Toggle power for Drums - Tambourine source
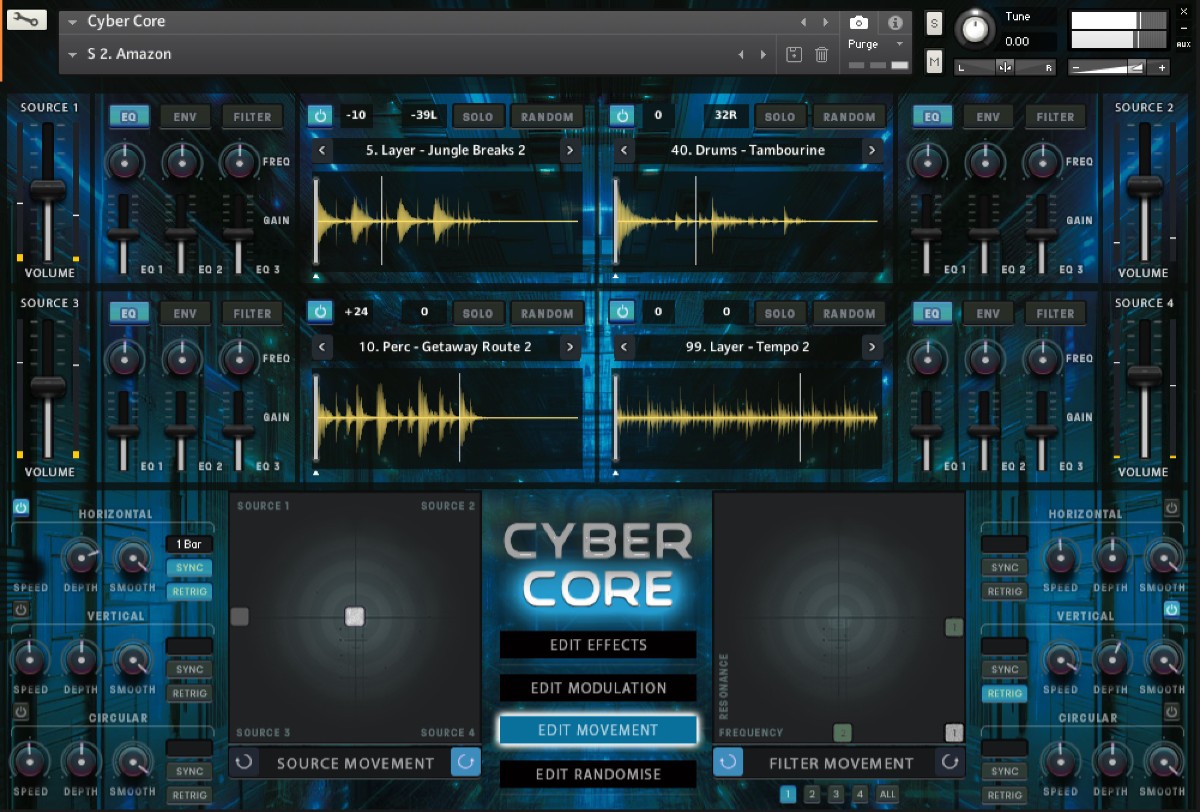This screenshot has height=812, width=1200. pyautogui.click(x=622, y=116)
